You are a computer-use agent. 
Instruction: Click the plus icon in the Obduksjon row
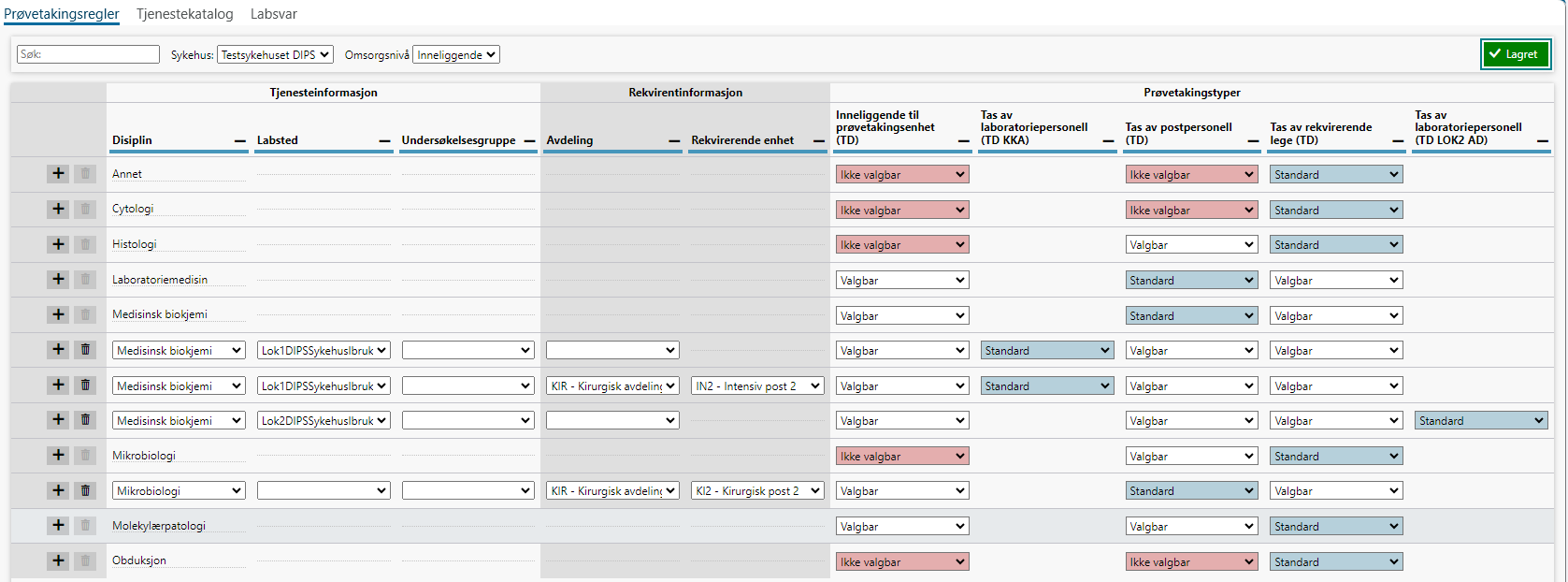point(58,560)
